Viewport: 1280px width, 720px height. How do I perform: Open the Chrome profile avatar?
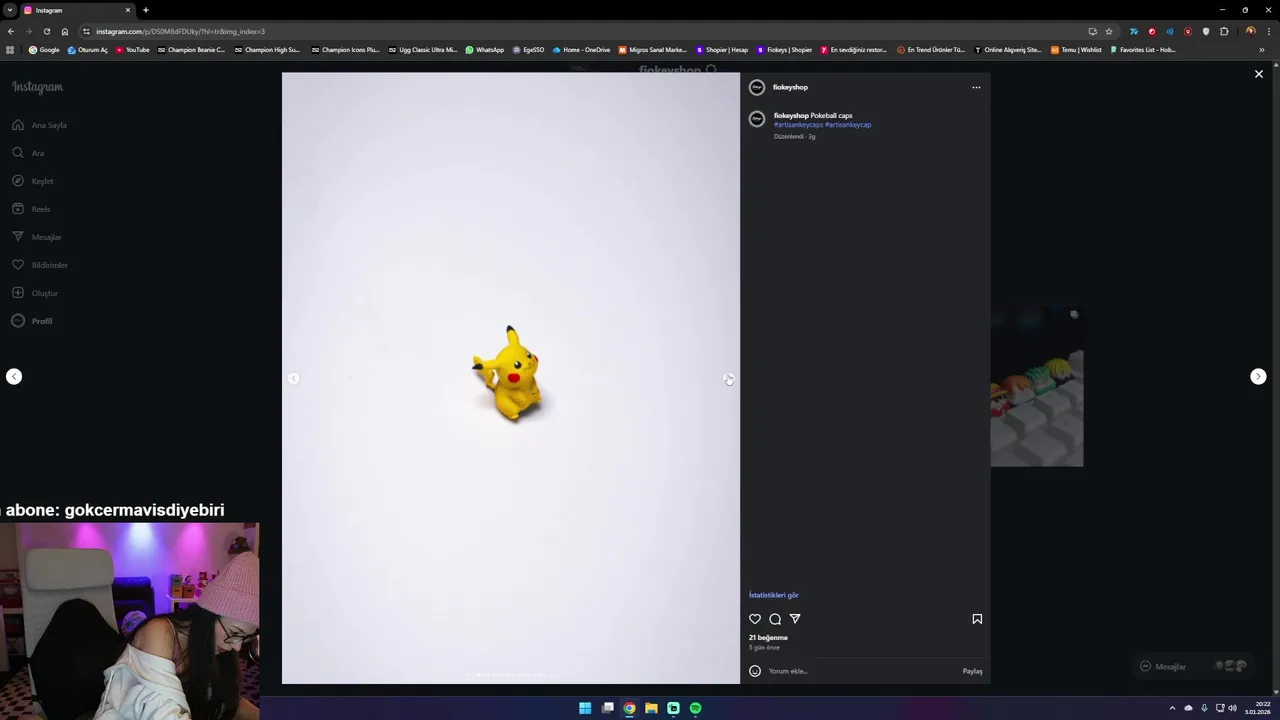coord(1250,31)
